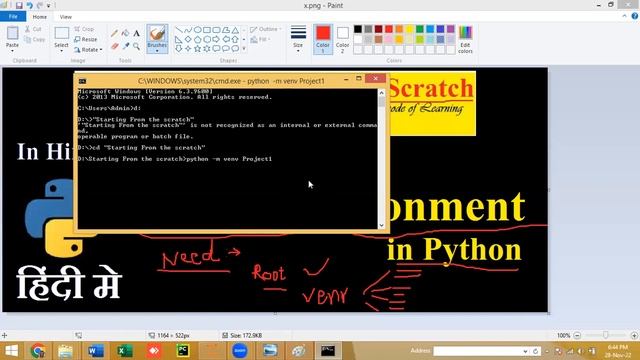The width and height of the screenshot is (640, 360).
Task: Select the Fill with color bucket tool
Action: pyautogui.click(x=126, y=33)
